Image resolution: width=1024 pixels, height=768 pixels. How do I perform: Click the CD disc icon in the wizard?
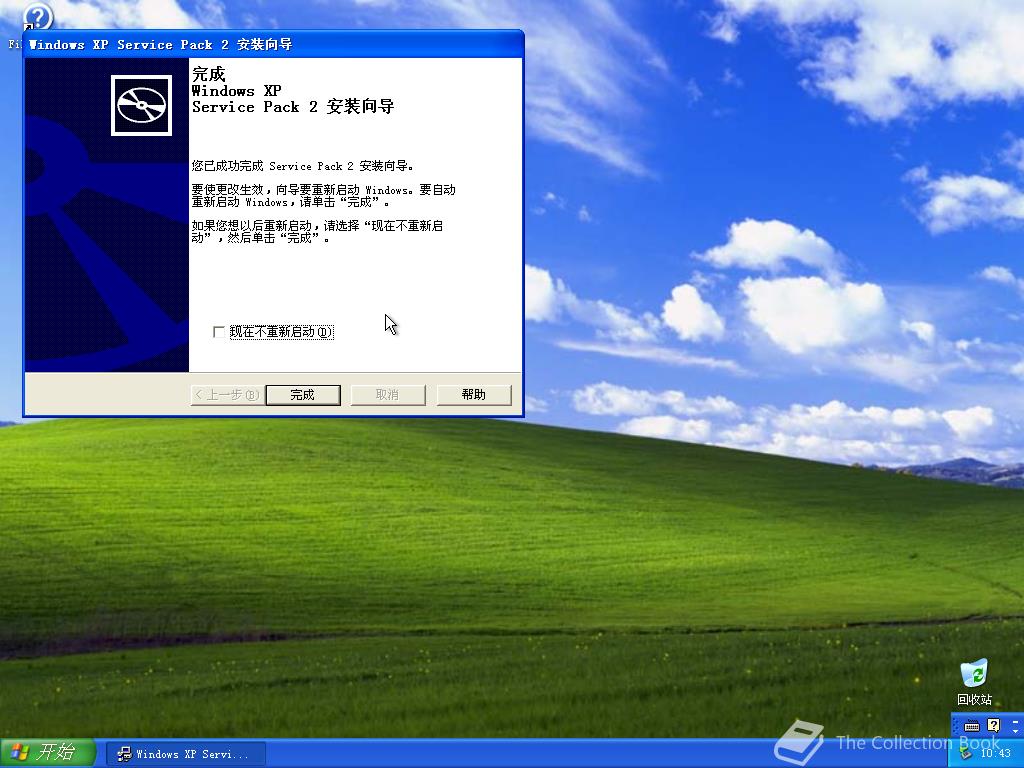141,105
